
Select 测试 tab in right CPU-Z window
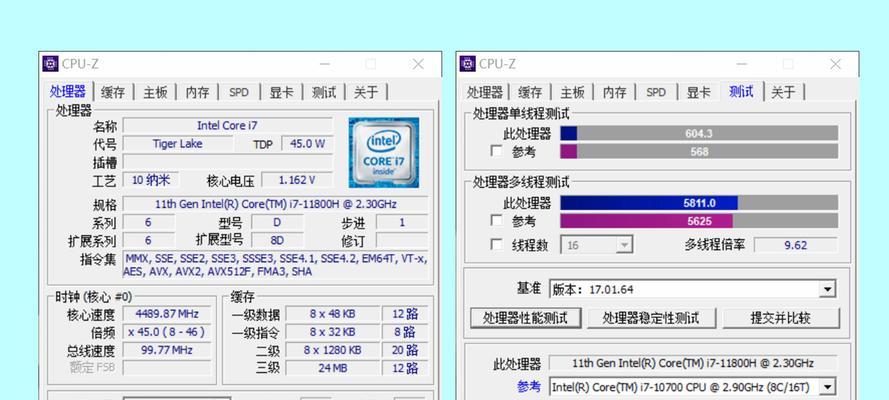742,91
